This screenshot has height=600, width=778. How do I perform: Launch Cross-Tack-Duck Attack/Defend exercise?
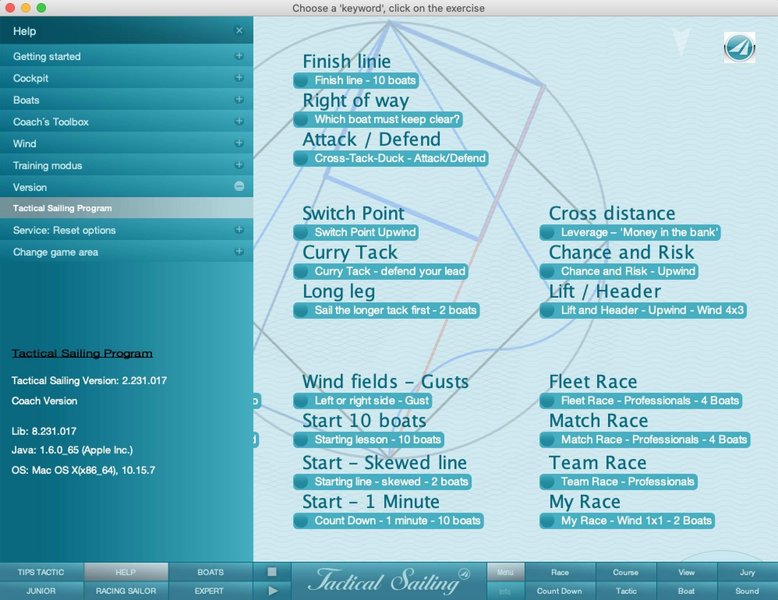pyautogui.click(x=391, y=158)
